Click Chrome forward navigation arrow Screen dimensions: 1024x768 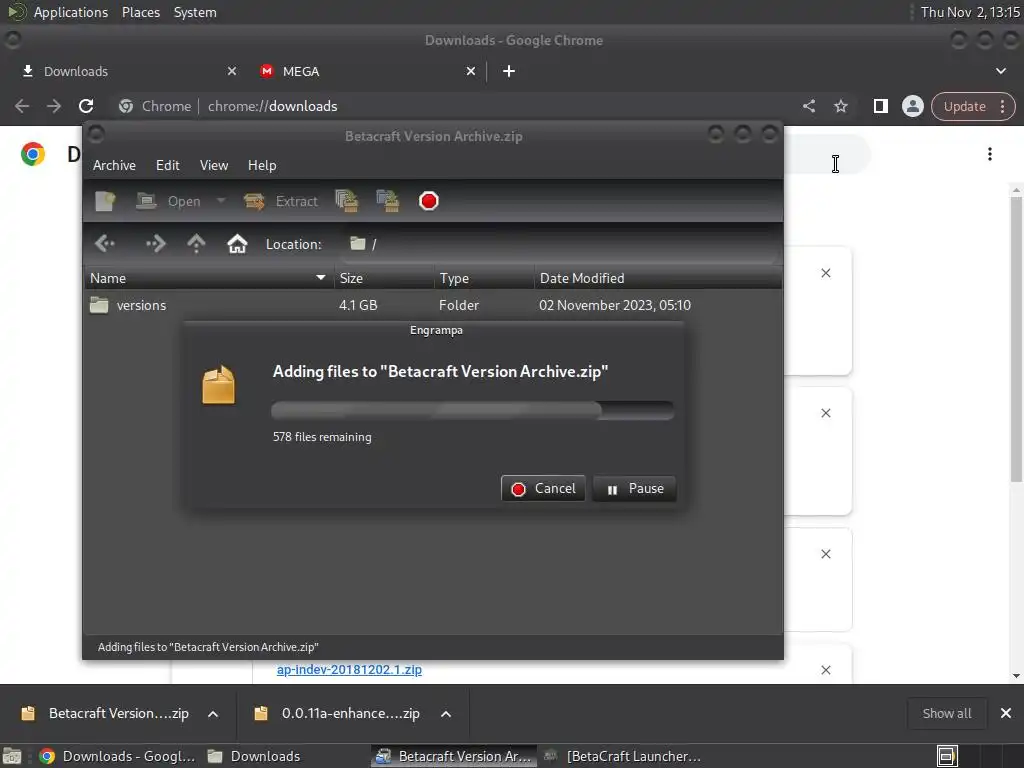pyautogui.click(x=54, y=106)
